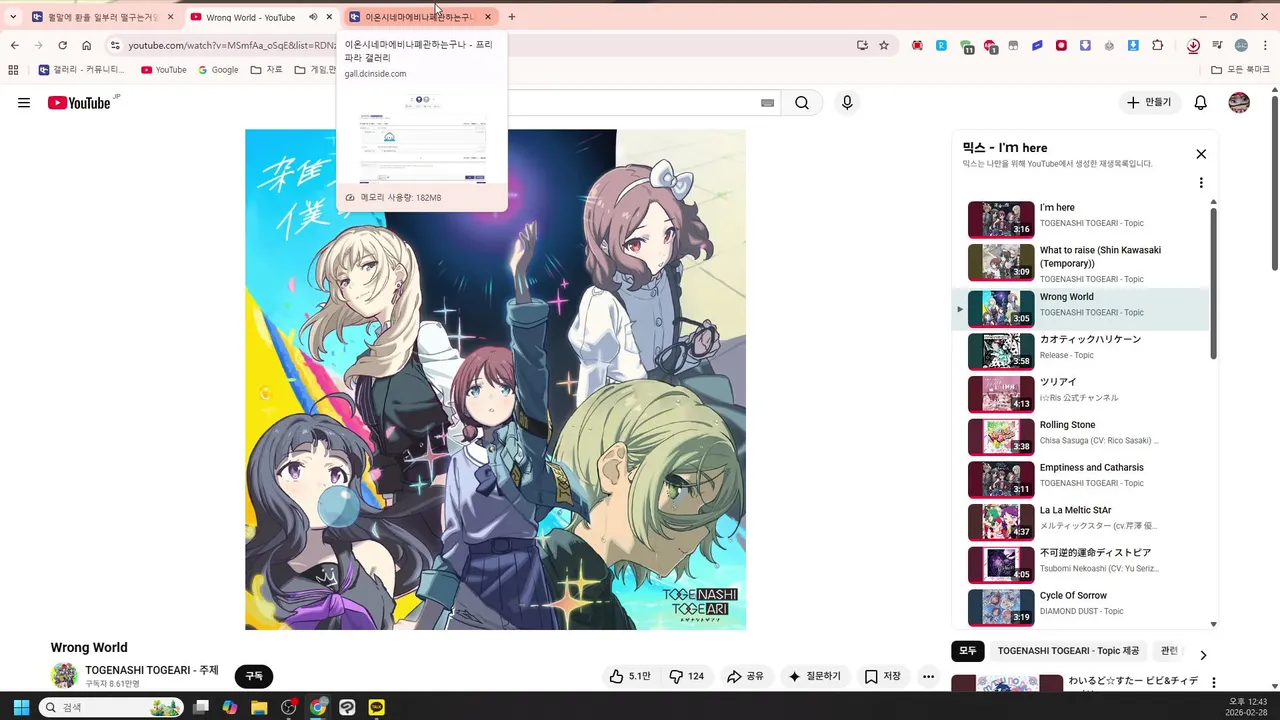
Task: Dislike the video with thumbs-down 124
Action: pos(687,677)
